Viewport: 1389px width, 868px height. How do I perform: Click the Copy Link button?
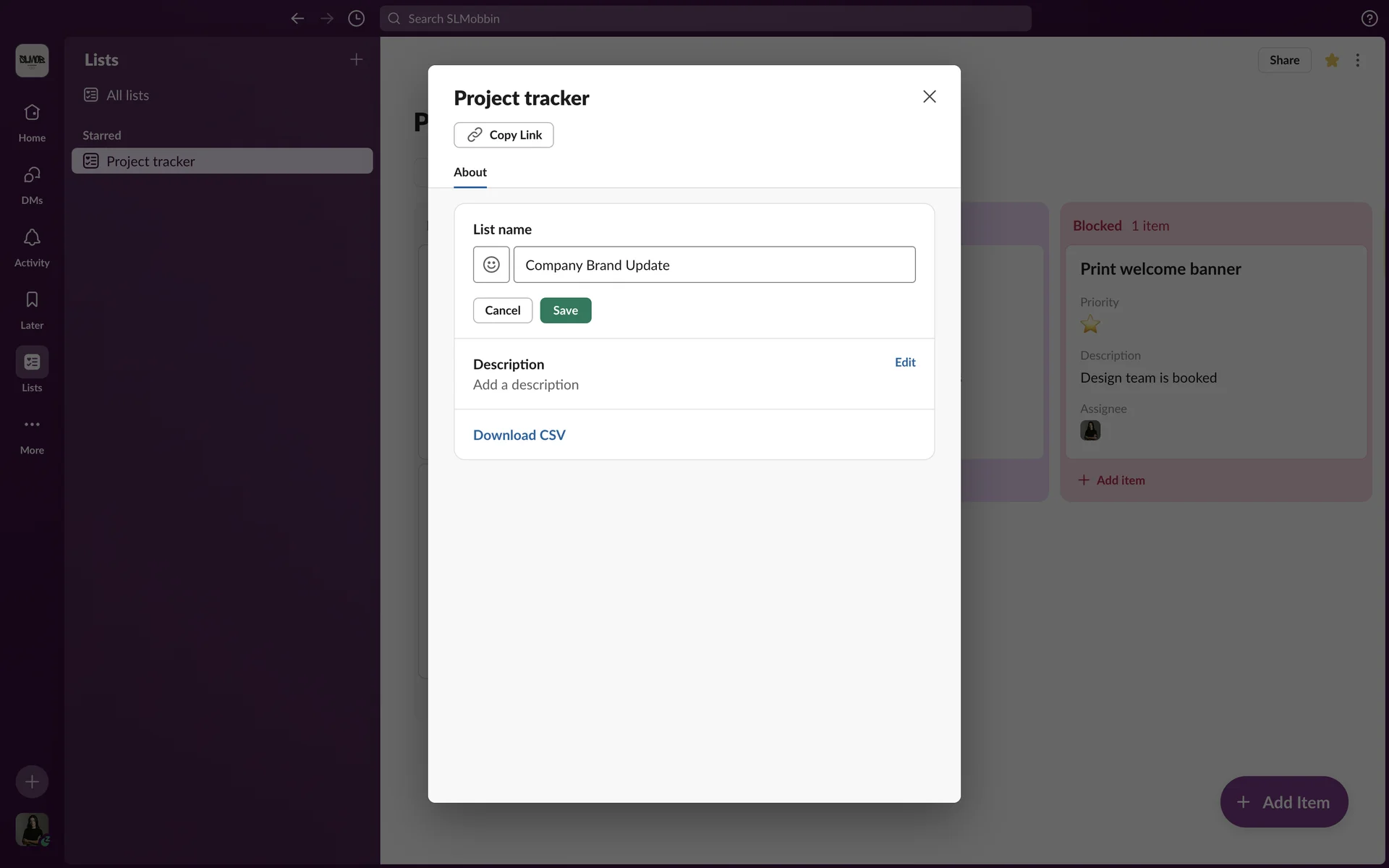(504, 135)
